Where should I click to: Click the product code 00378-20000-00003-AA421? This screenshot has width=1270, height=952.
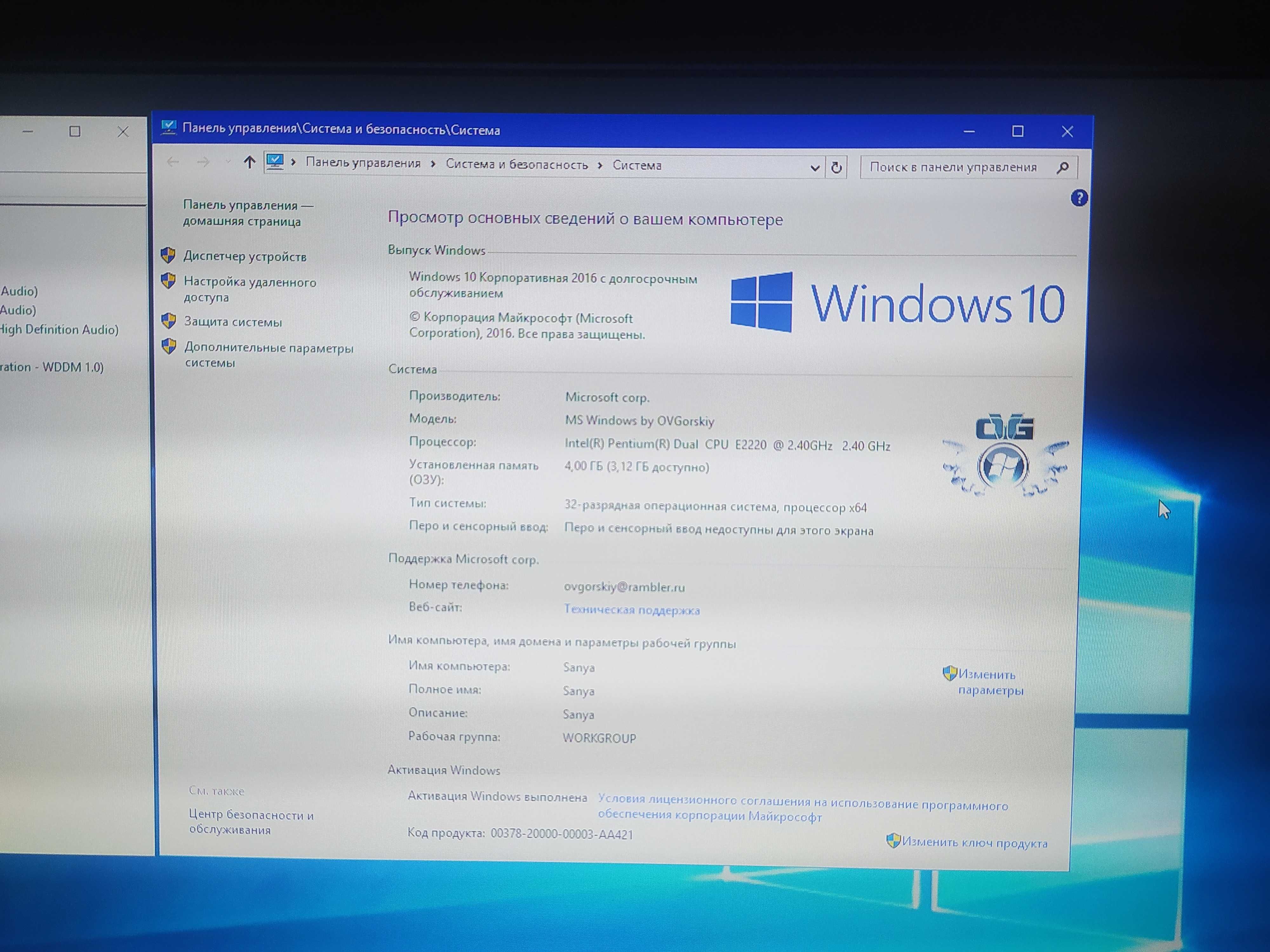point(562,834)
